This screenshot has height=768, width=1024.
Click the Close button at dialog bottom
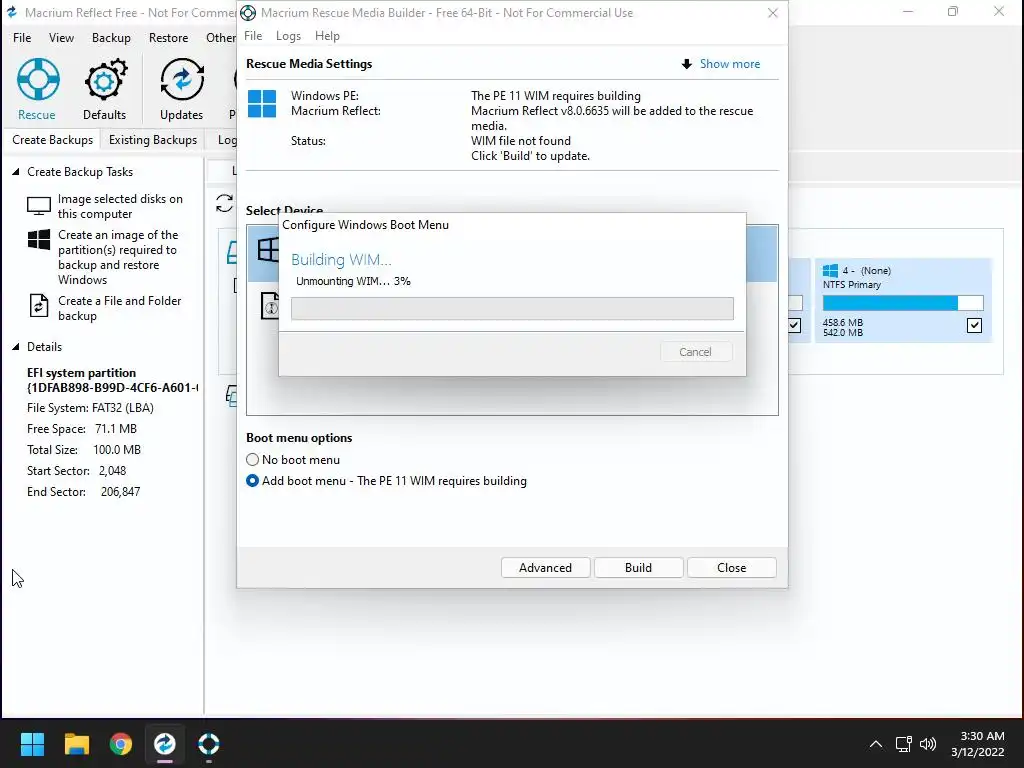[x=731, y=568]
